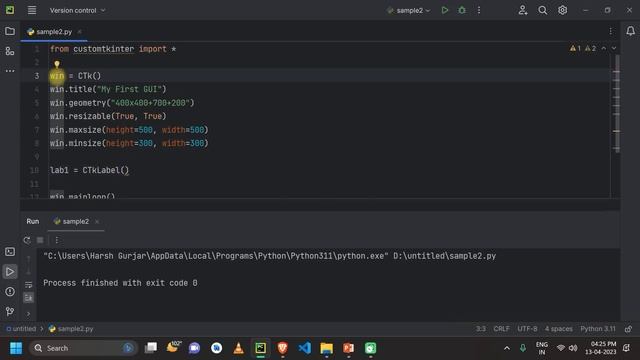Open IDE settings gear
The image size is (640, 360).
point(562,10)
